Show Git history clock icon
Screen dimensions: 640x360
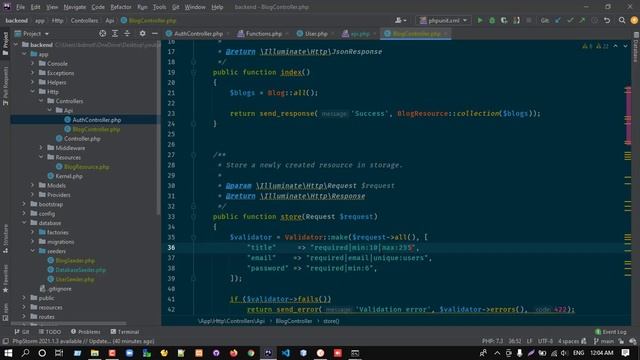(x=595, y=20)
